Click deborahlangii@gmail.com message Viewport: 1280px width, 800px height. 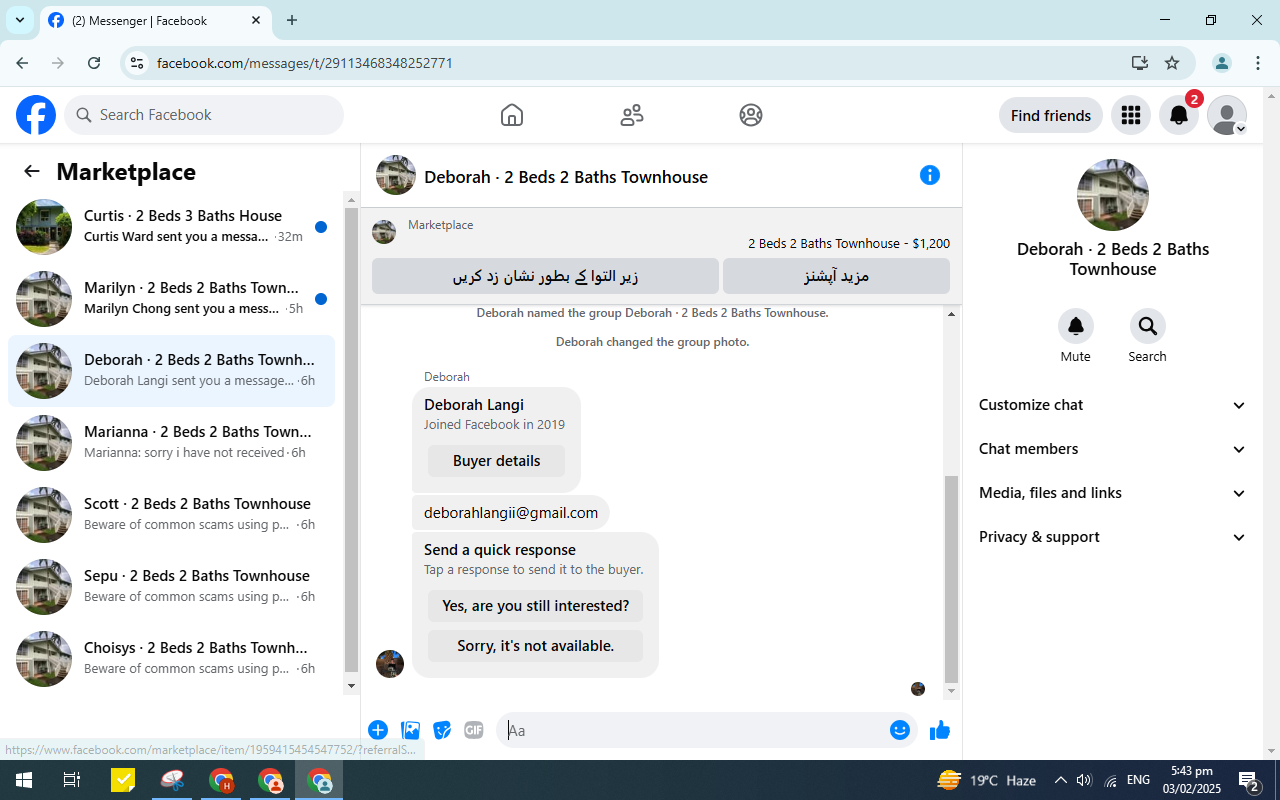[x=510, y=513]
